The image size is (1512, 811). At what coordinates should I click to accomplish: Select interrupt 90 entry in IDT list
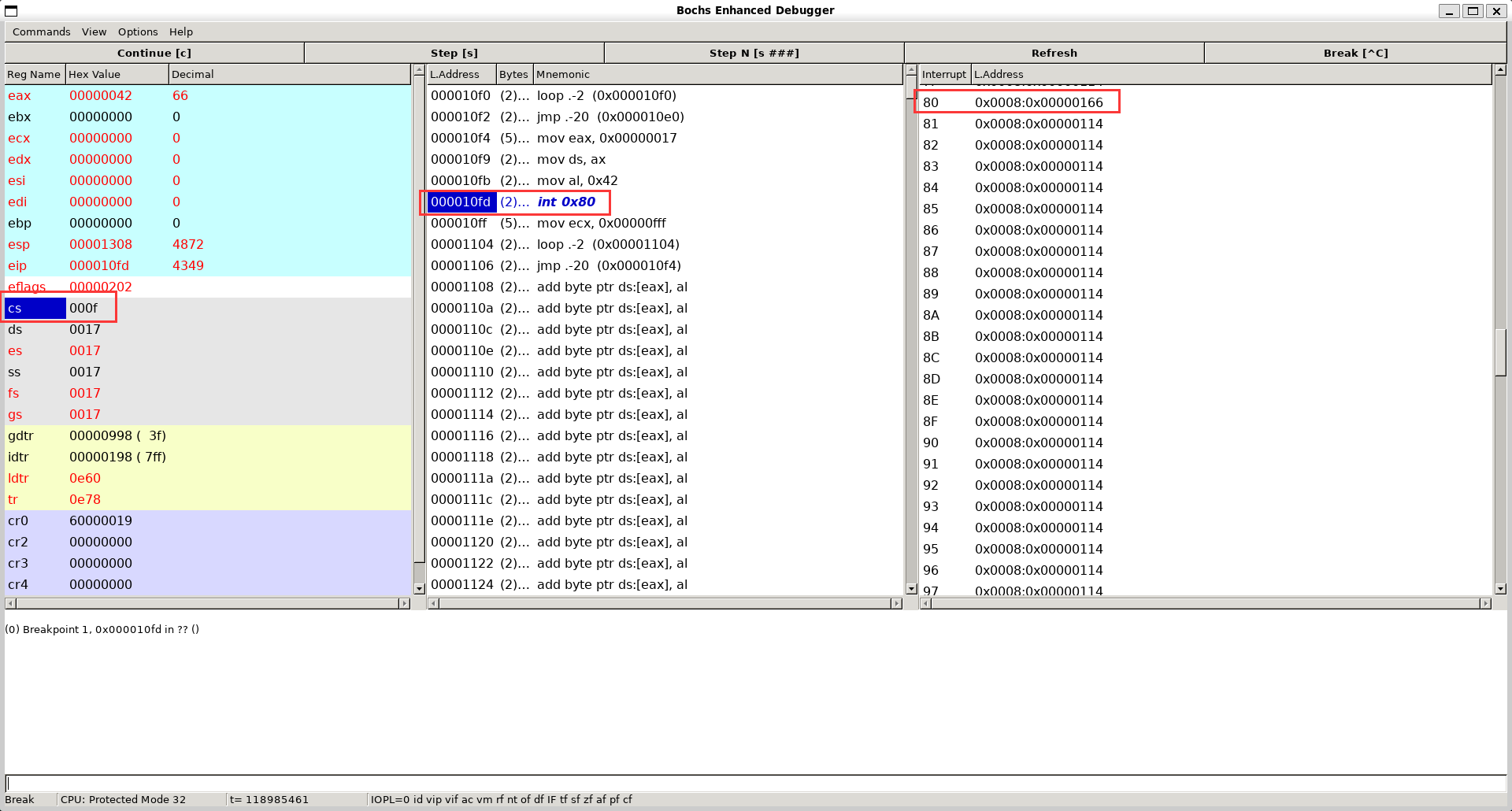pos(1206,443)
